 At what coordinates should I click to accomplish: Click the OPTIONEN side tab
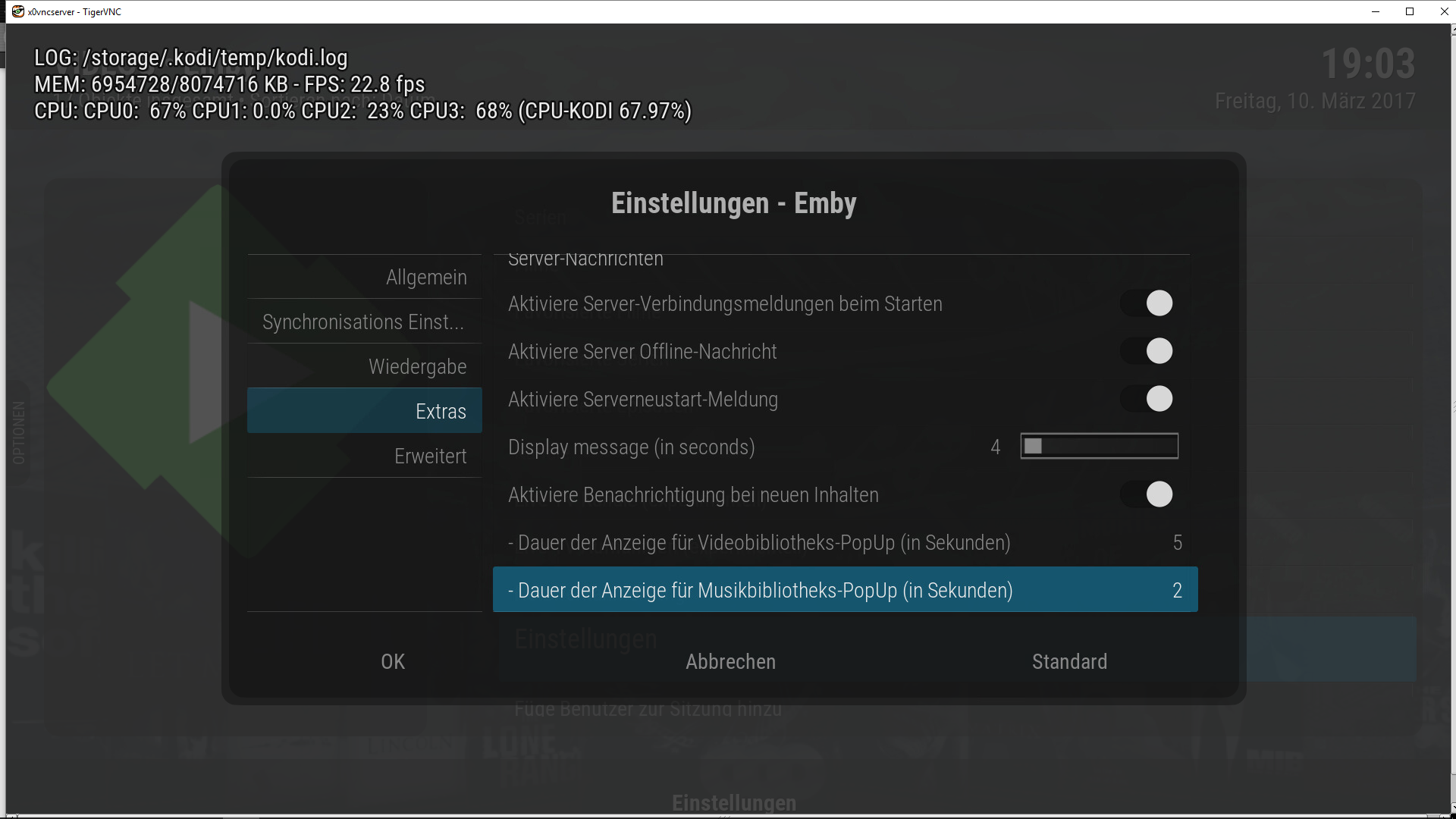pos(18,432)
